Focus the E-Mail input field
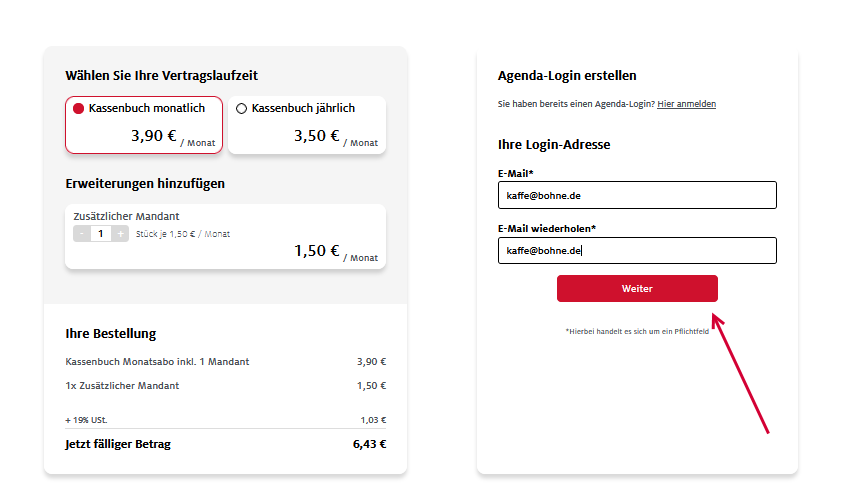This screenshot has width=864, height=496. coord(637,195)
